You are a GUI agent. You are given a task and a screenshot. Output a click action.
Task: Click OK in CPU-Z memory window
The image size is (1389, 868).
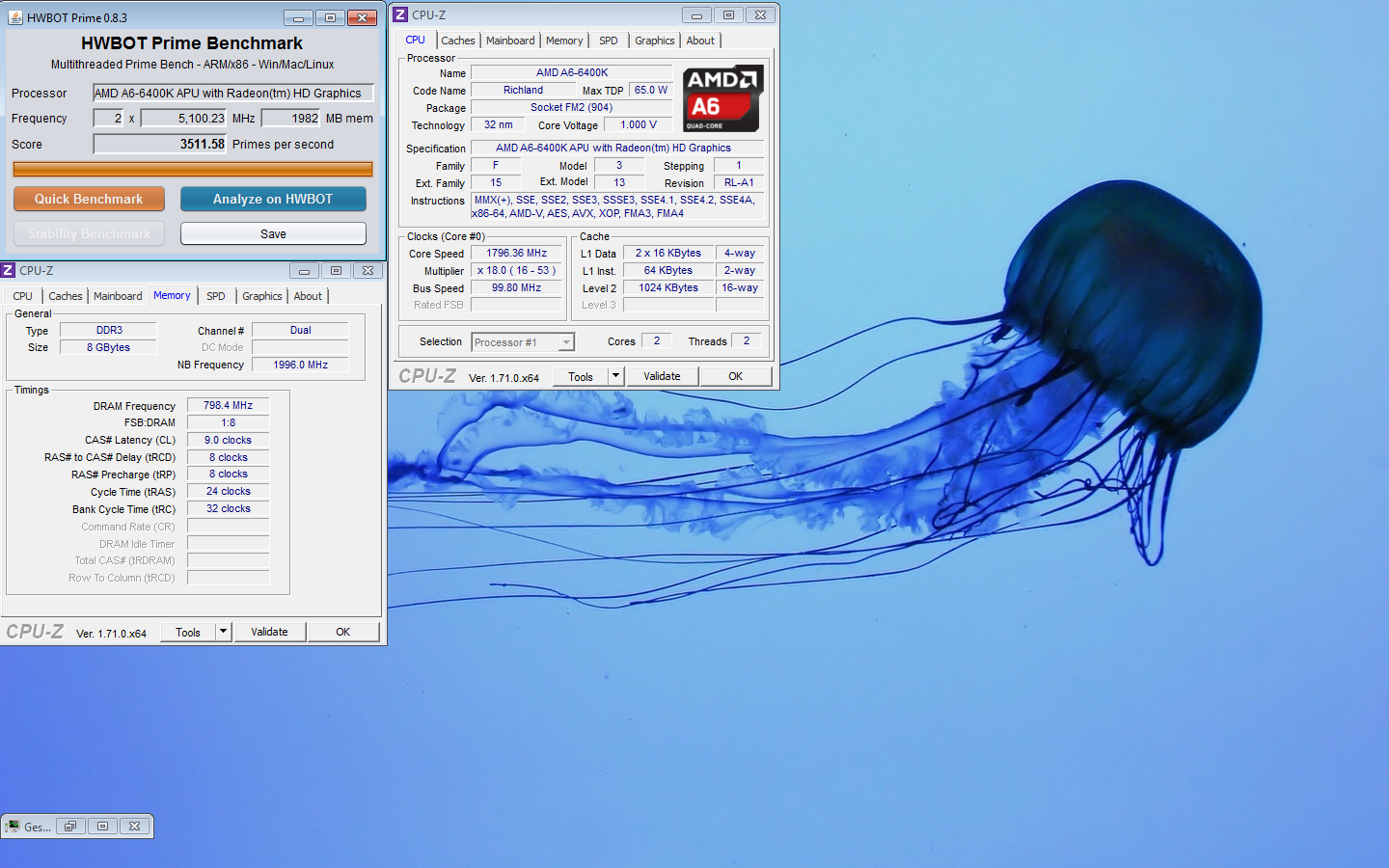[342, 632]
